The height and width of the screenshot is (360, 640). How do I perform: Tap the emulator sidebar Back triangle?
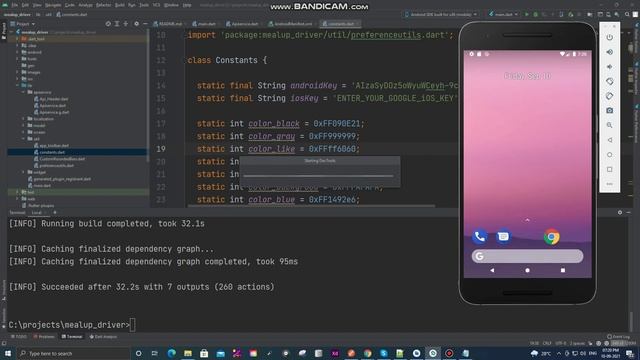coord(609,140)
